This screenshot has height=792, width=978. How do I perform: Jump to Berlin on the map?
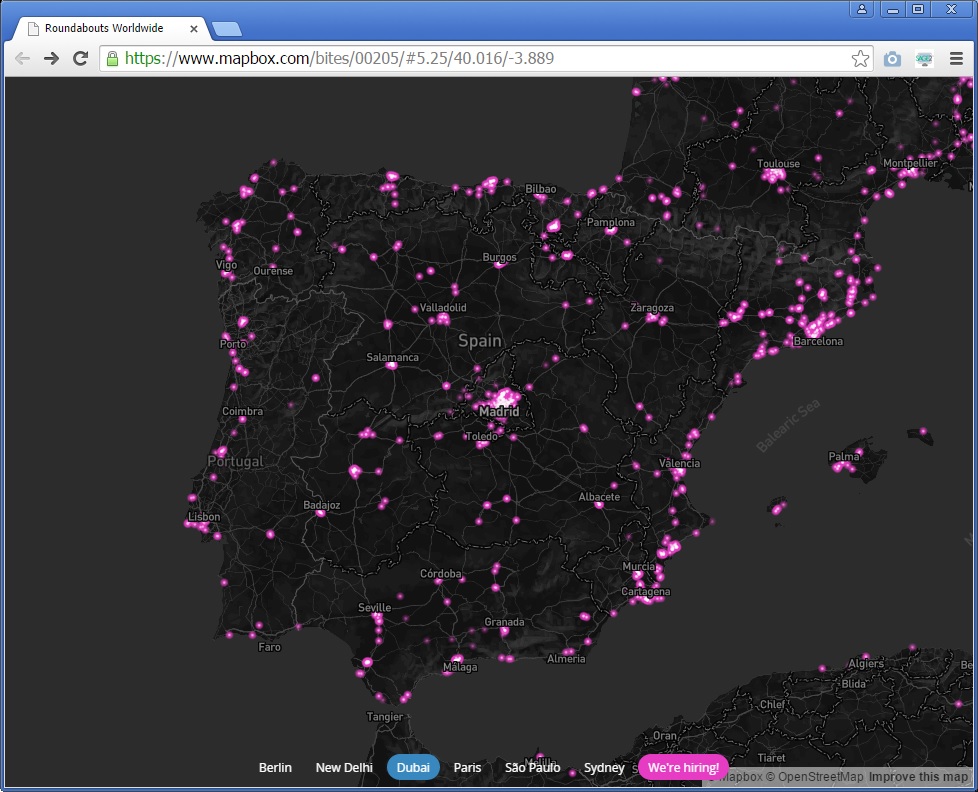[x=275, y=768]
